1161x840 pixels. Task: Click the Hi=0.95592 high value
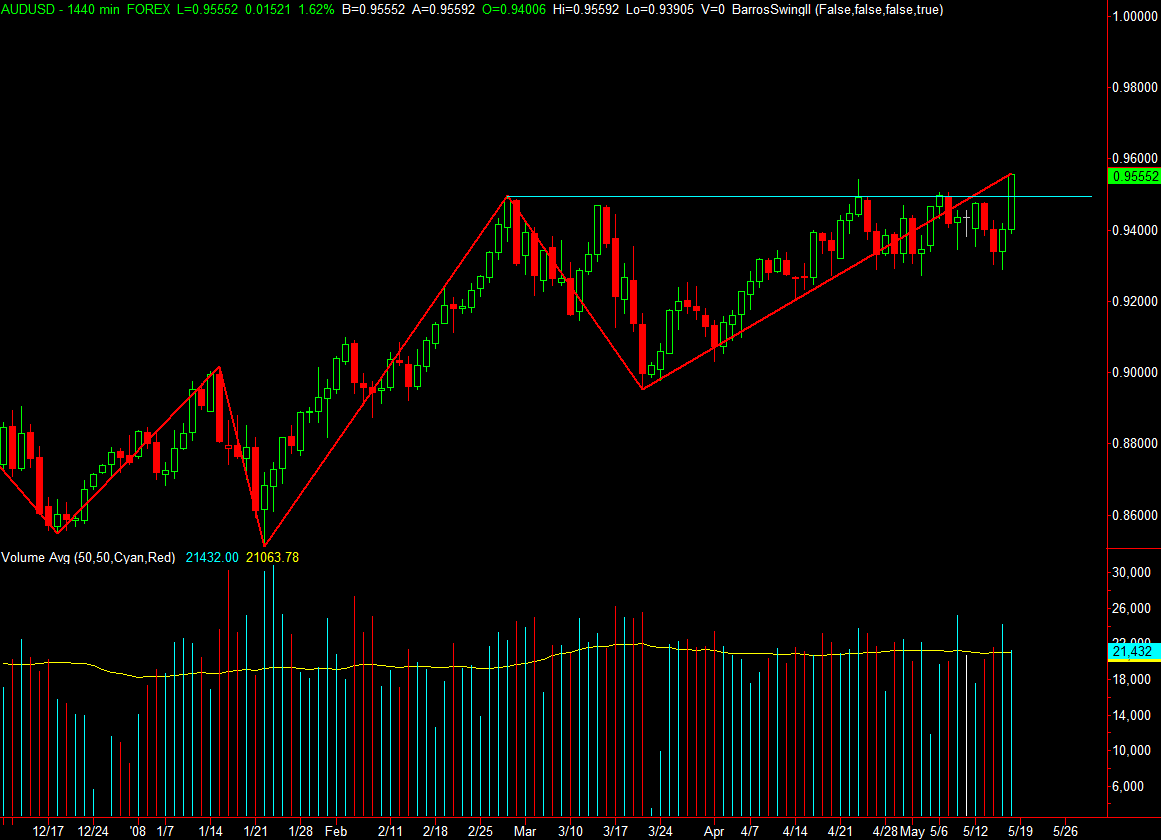pos(586,10)
